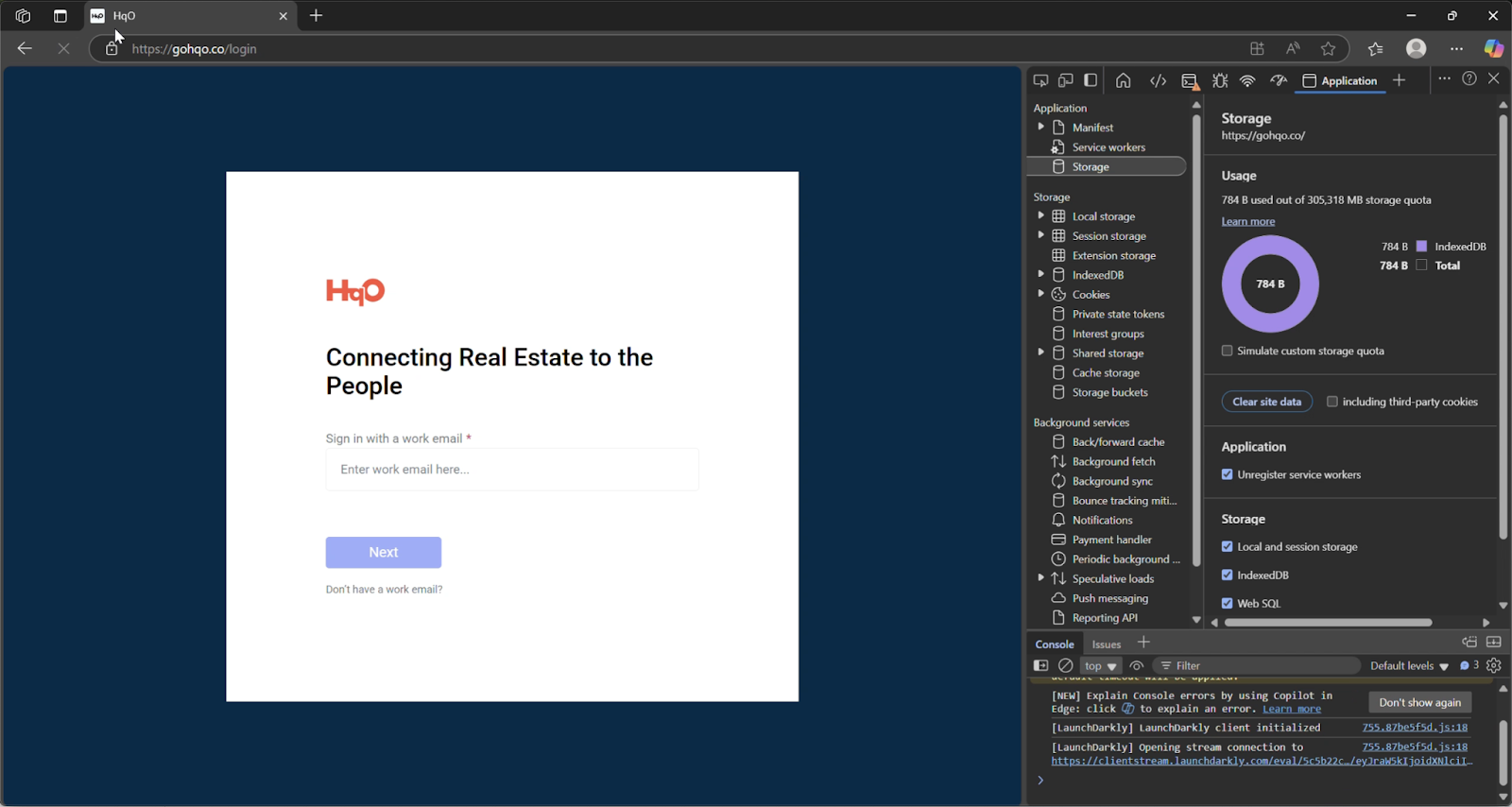Clear the console output

1066,665
